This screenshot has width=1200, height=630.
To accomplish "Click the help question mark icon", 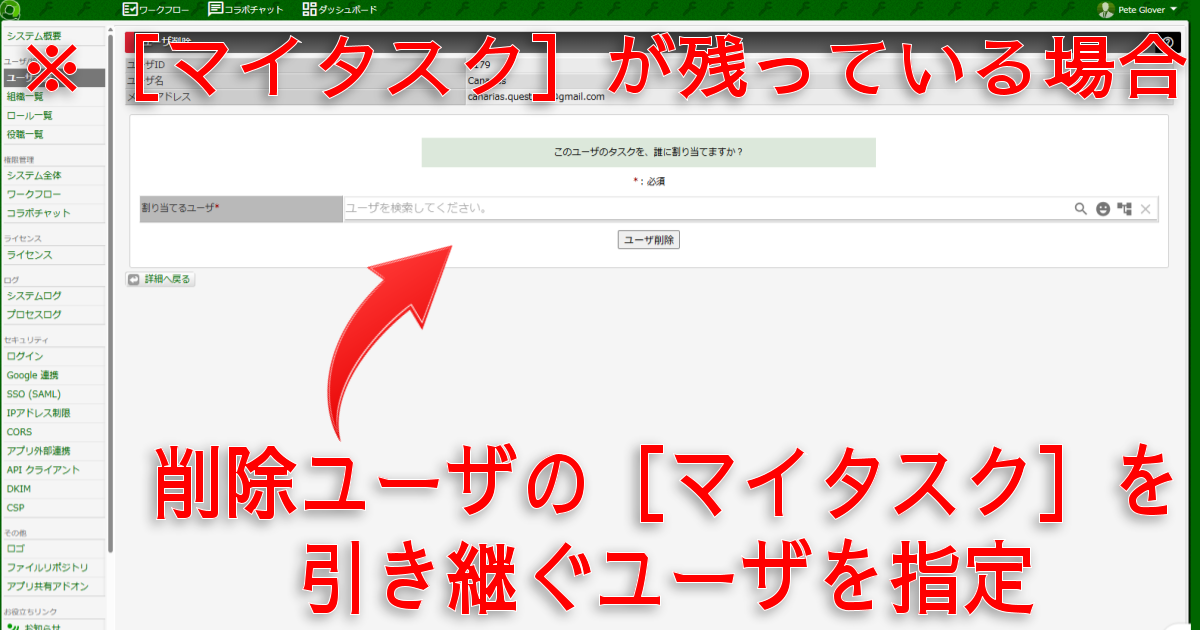I will 1167,43.
